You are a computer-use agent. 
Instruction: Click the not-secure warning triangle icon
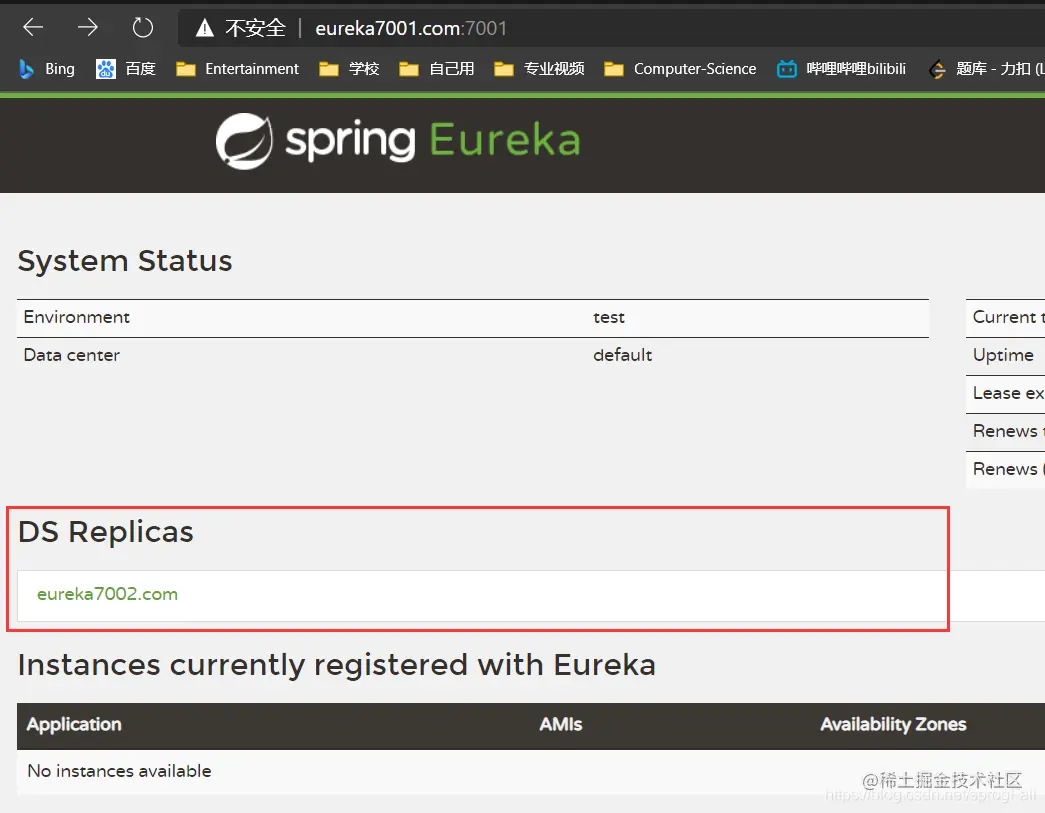[205, 28]
